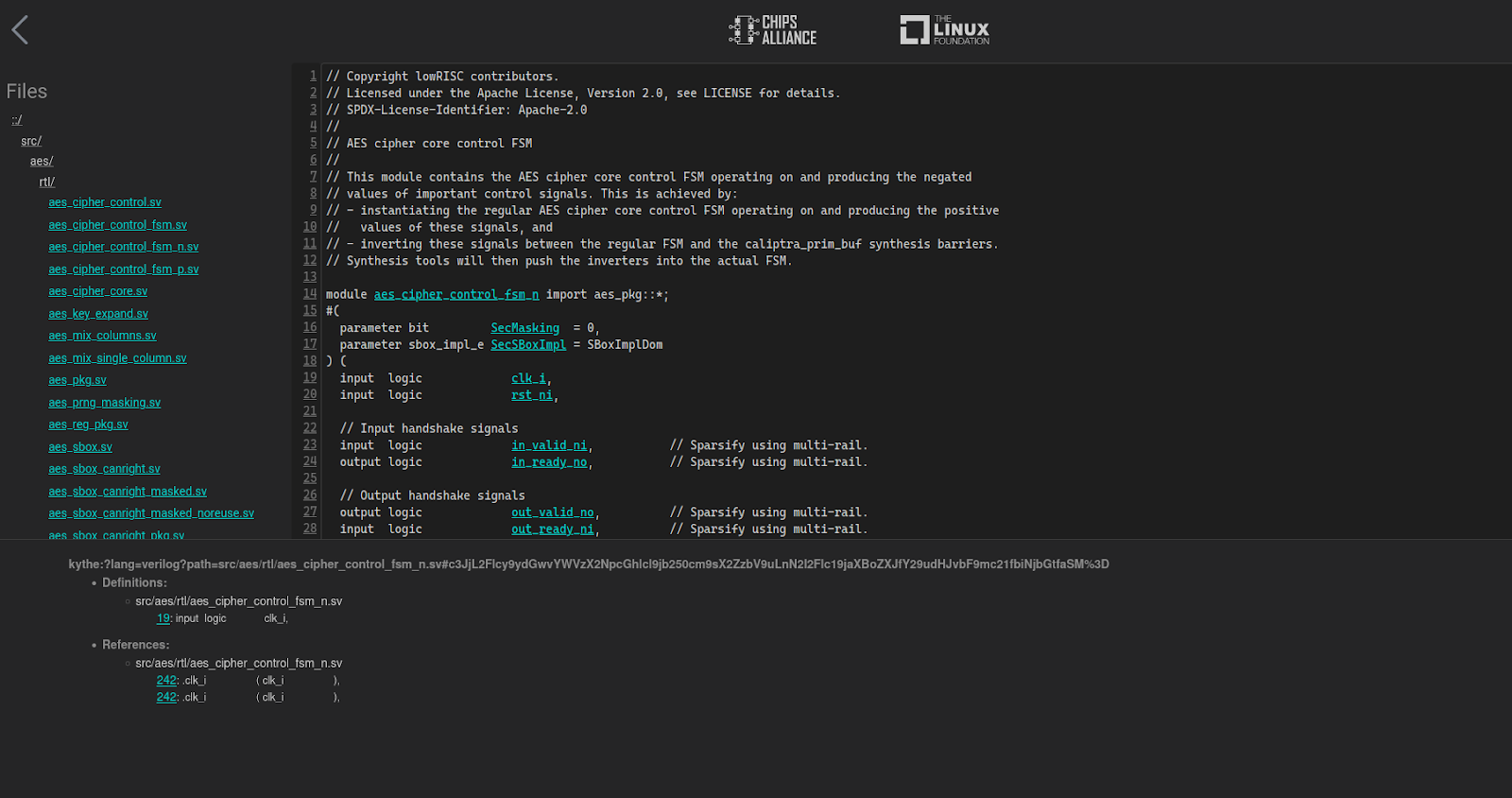This screenshot has height=798, width=1512.
Task: Open the src/ folder
Action: coord(31,141)
